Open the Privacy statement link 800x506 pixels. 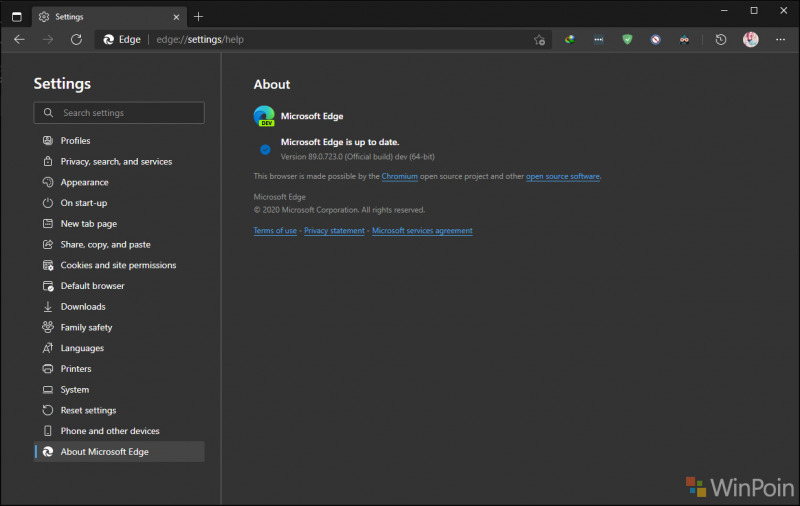pyautogui.click(x=334, y=231)
